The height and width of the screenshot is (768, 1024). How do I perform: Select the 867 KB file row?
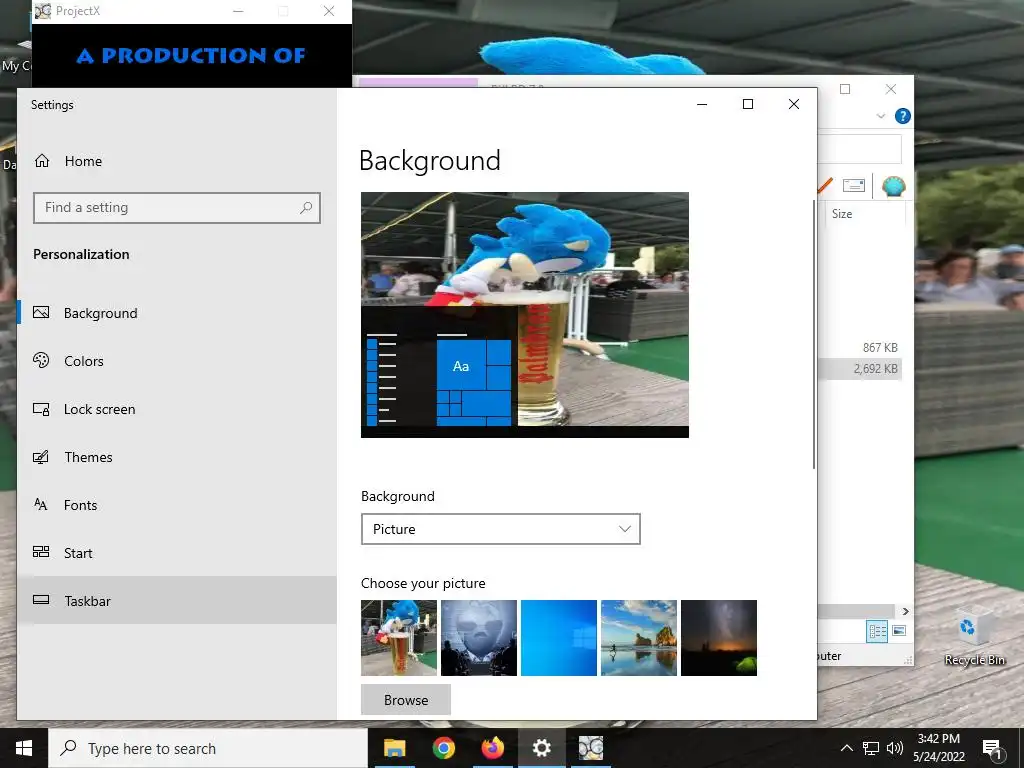pyautogui.click(x=860, y=347)
